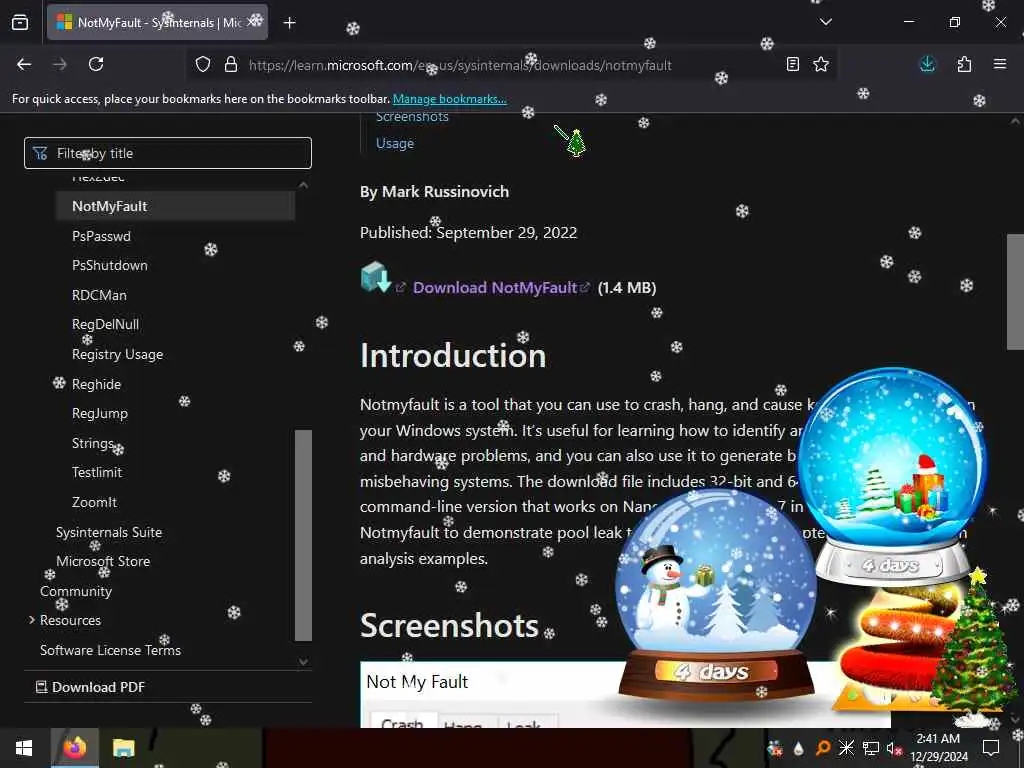This screenshot has height=768, width=1024.
Task: Toggle reader view icon in address bar
Action: 793,64
